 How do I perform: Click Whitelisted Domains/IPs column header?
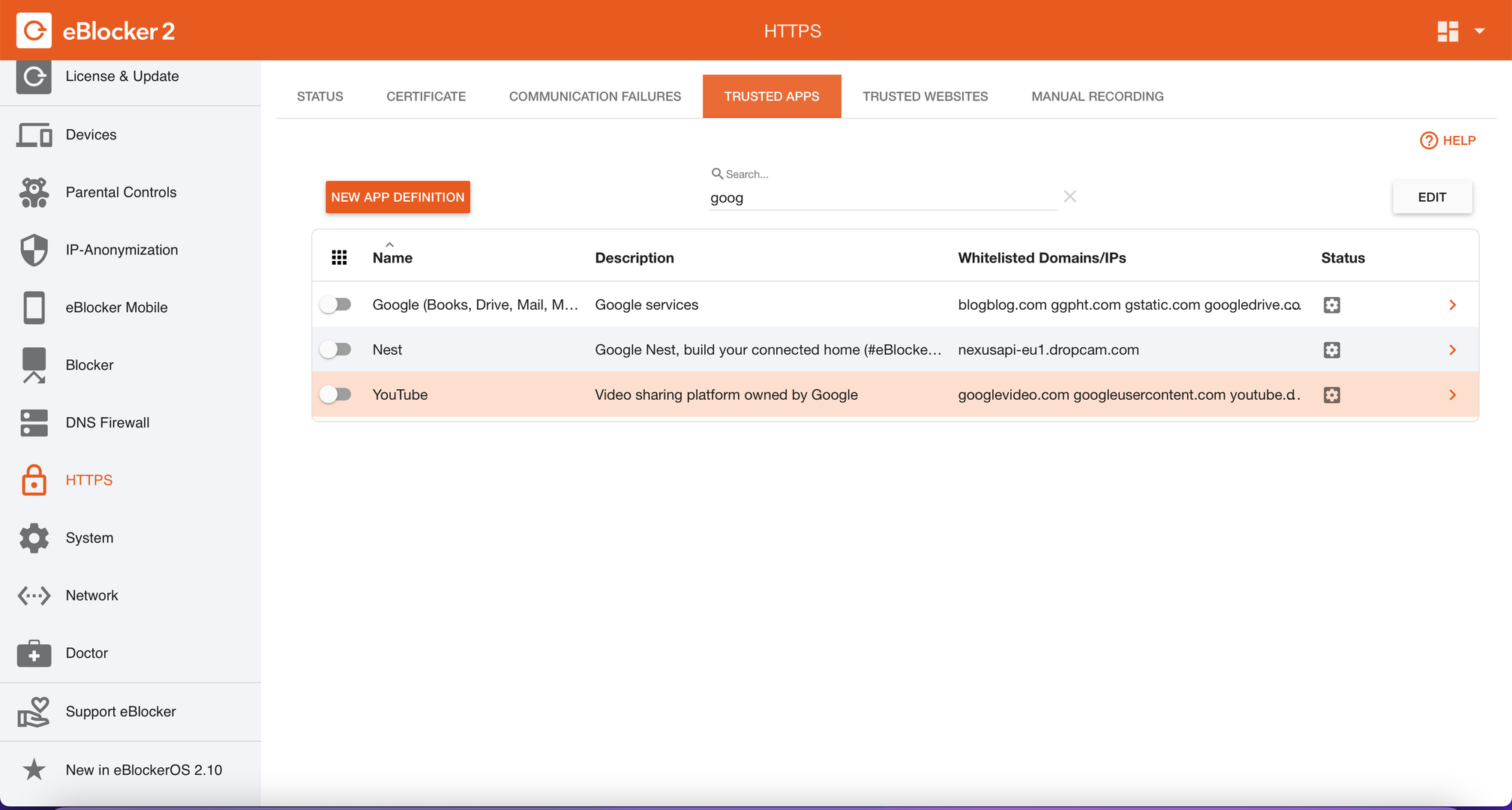click(x=1042, y=258)
